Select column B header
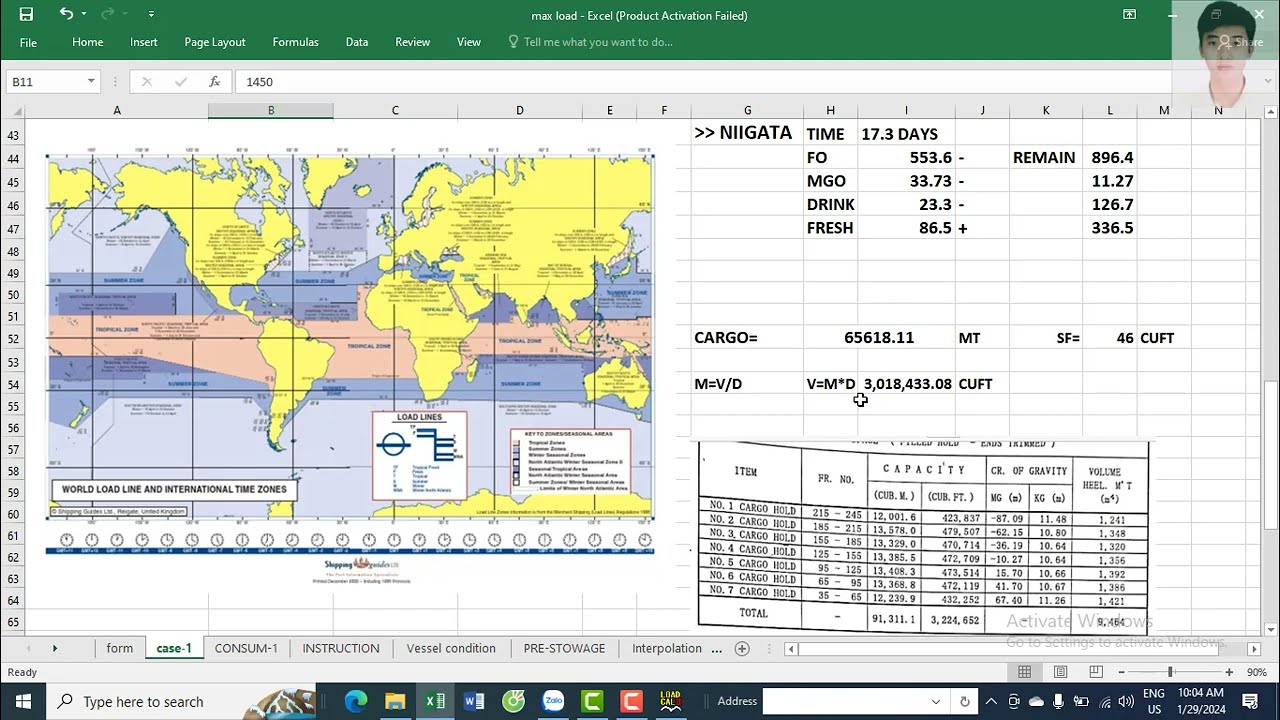The image size is (1280, 720). tap(271, 110)
